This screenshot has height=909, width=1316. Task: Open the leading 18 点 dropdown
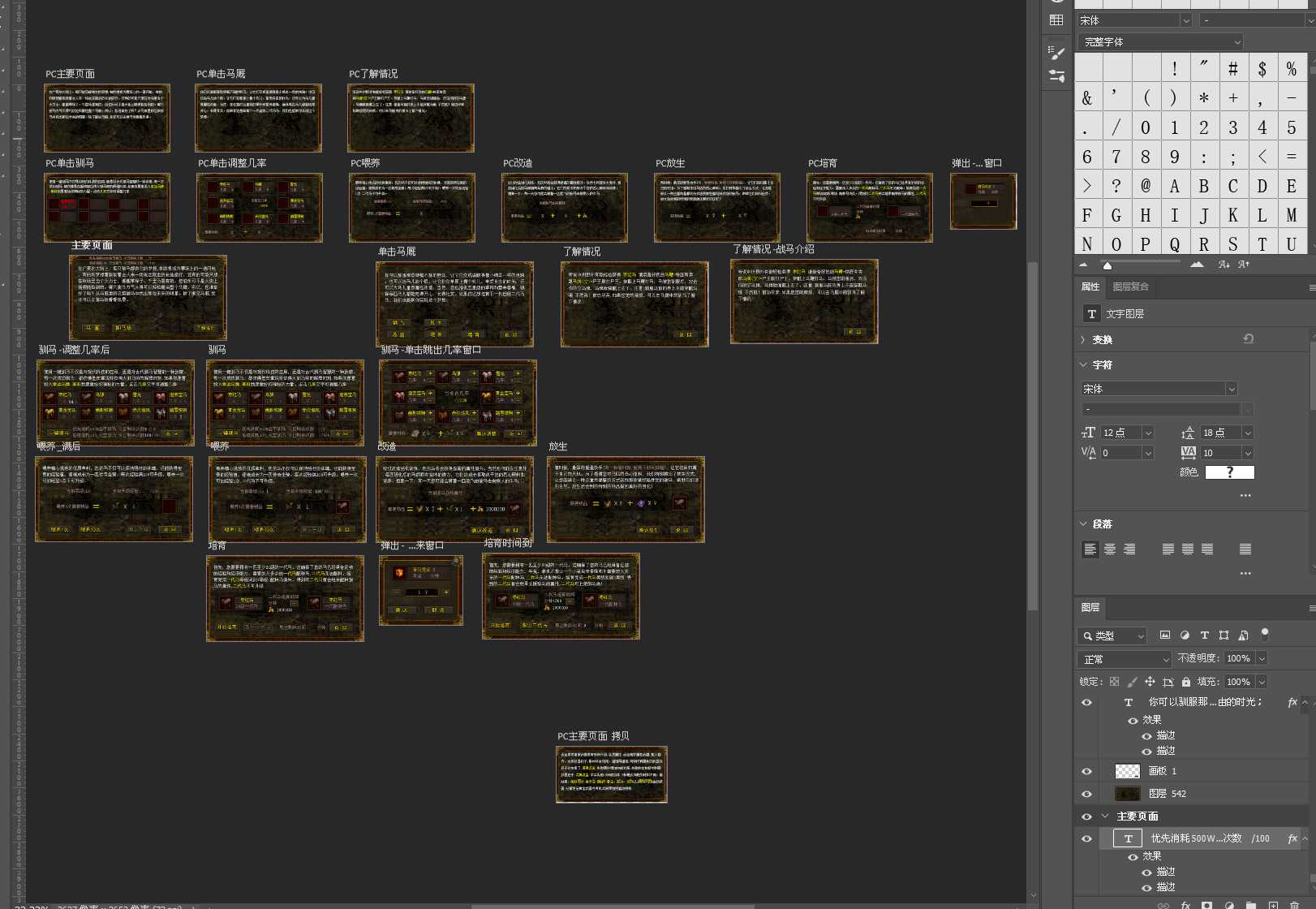[x=1248, y=433]
